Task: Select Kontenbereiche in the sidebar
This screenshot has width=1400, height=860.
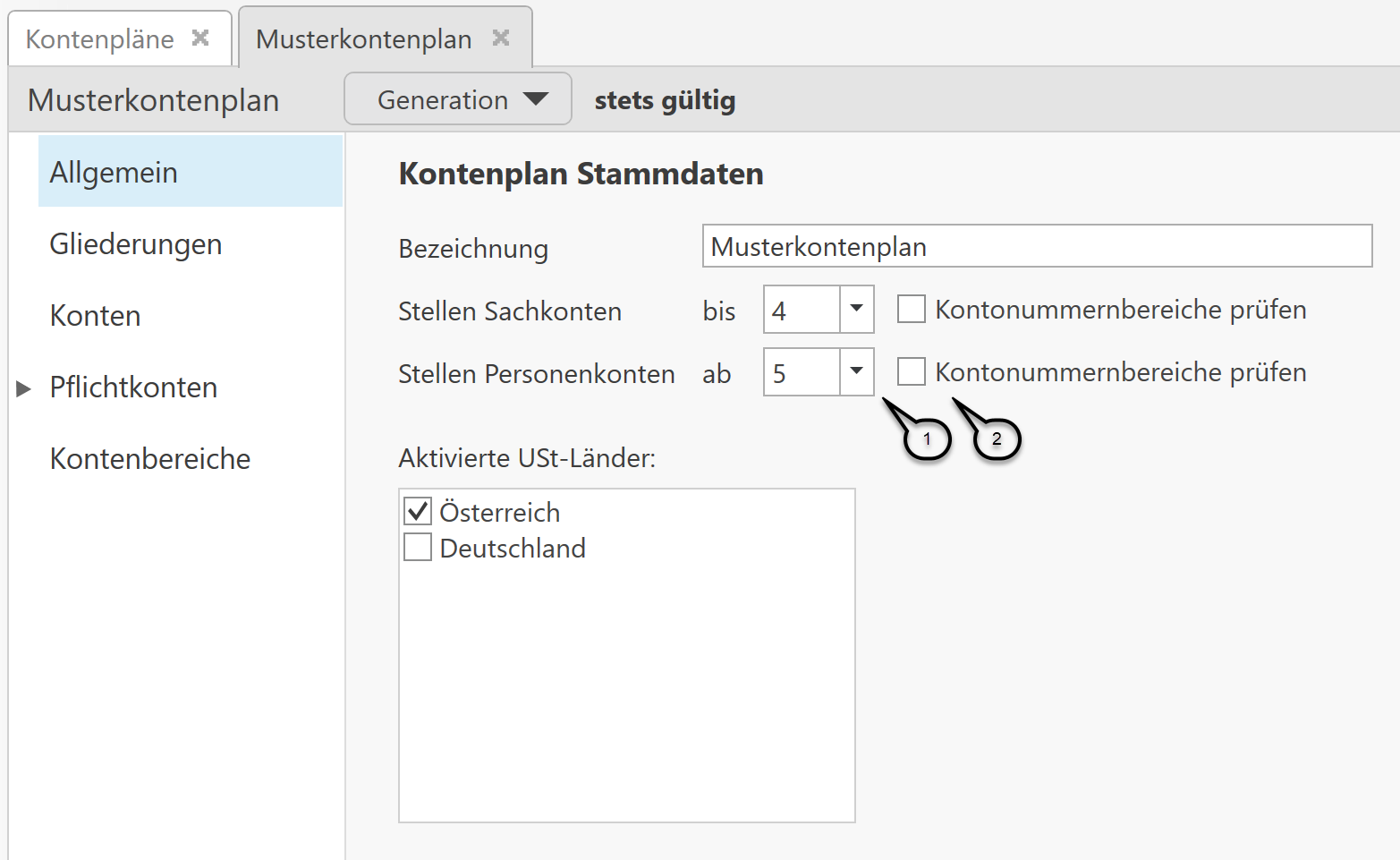Action: [149, 458]
